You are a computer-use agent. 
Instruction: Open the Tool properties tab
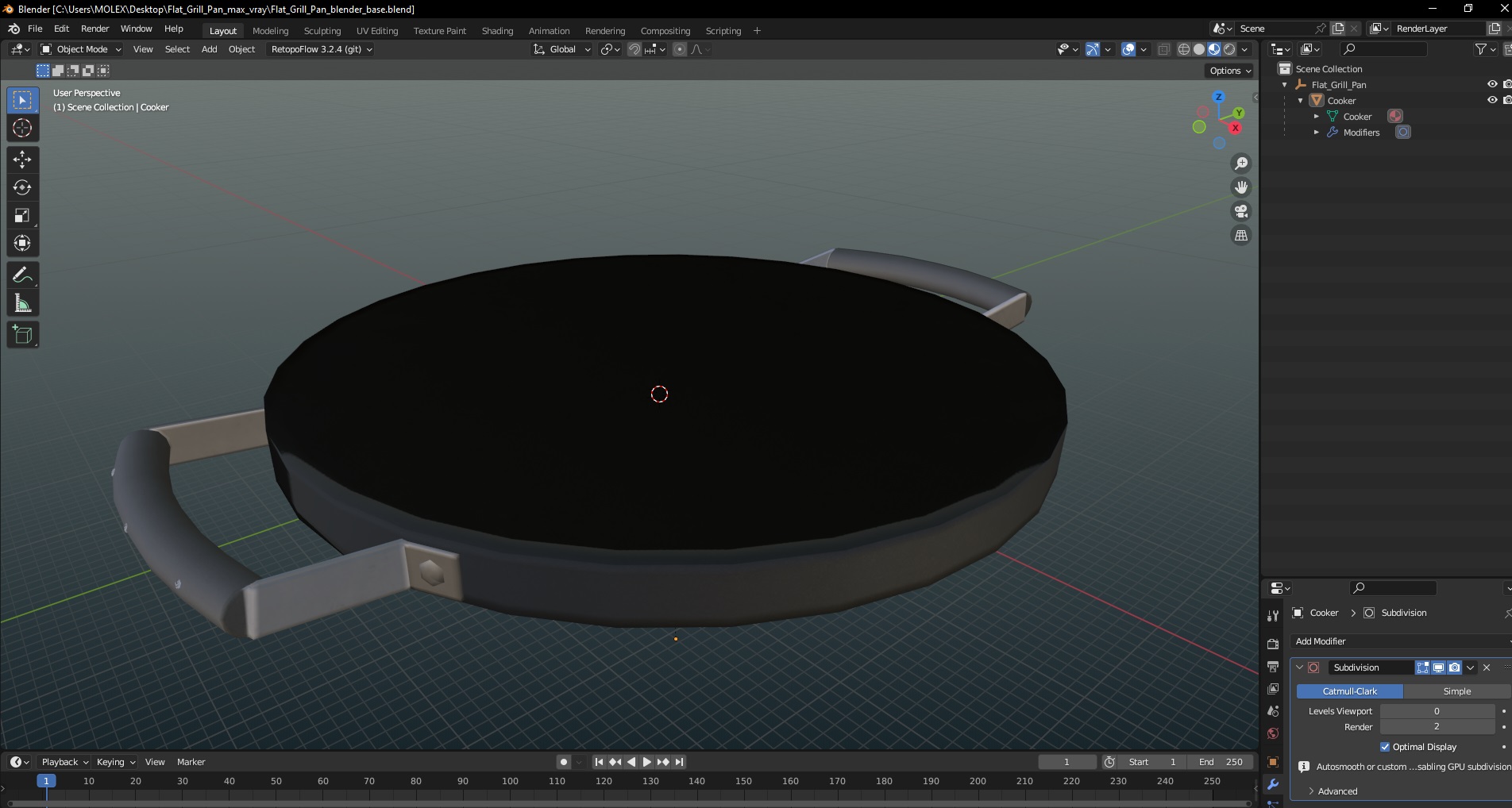pos(1273,616)
